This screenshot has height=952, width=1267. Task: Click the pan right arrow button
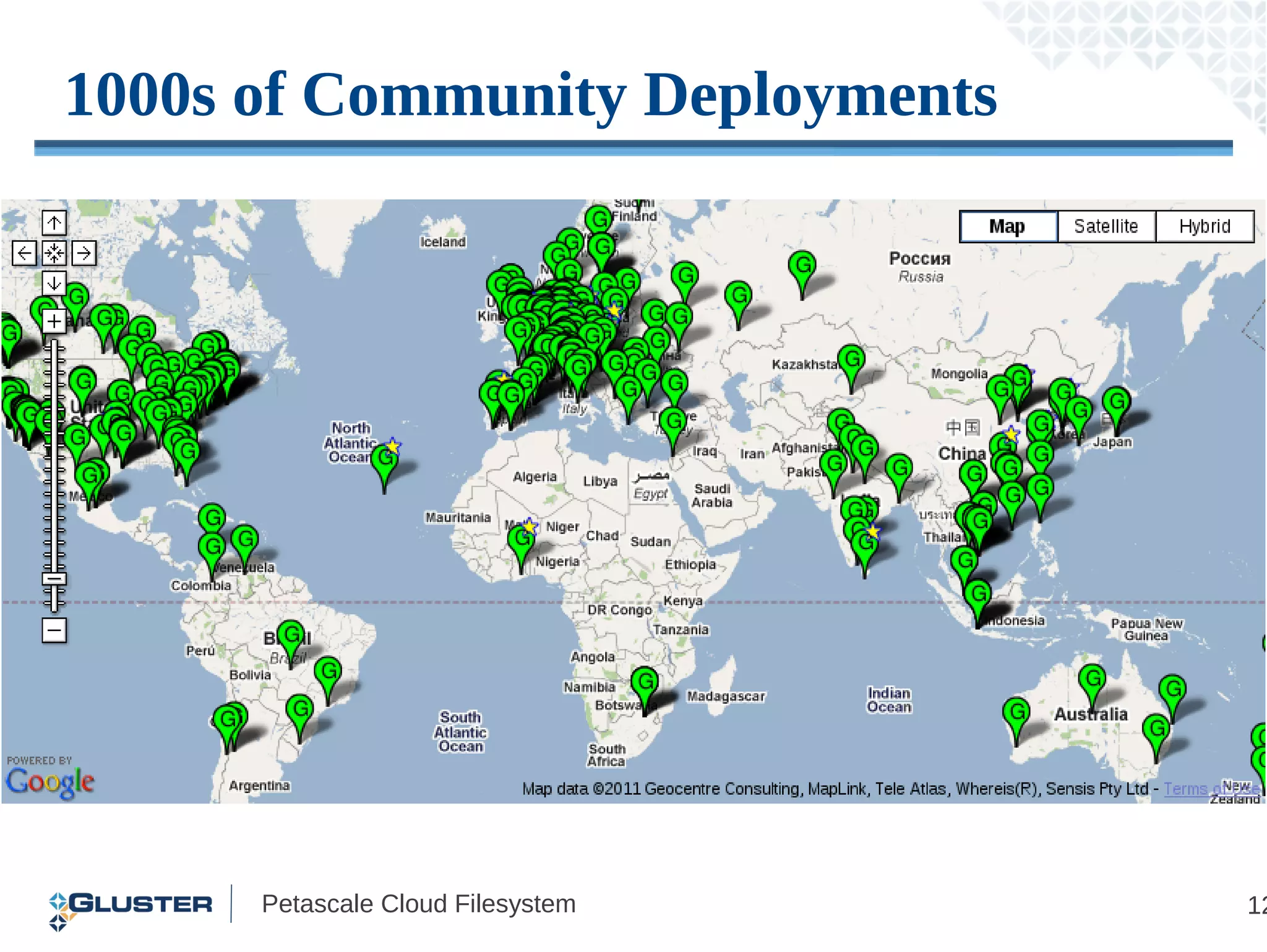[84, 253]
